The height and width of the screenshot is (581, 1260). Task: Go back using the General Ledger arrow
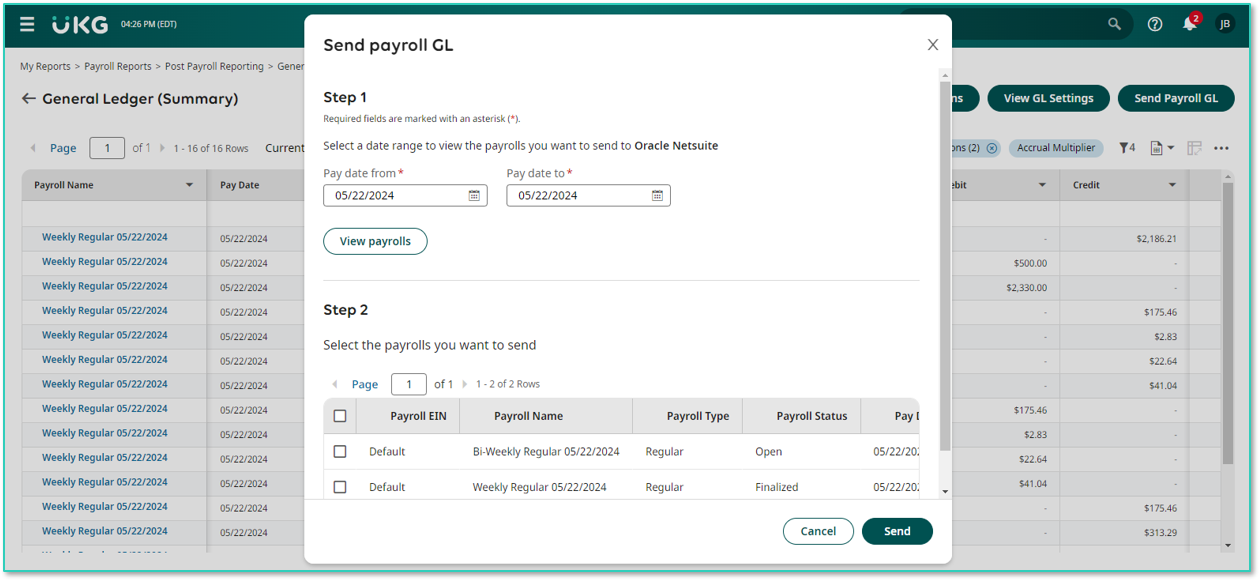[x=29, y=99]
